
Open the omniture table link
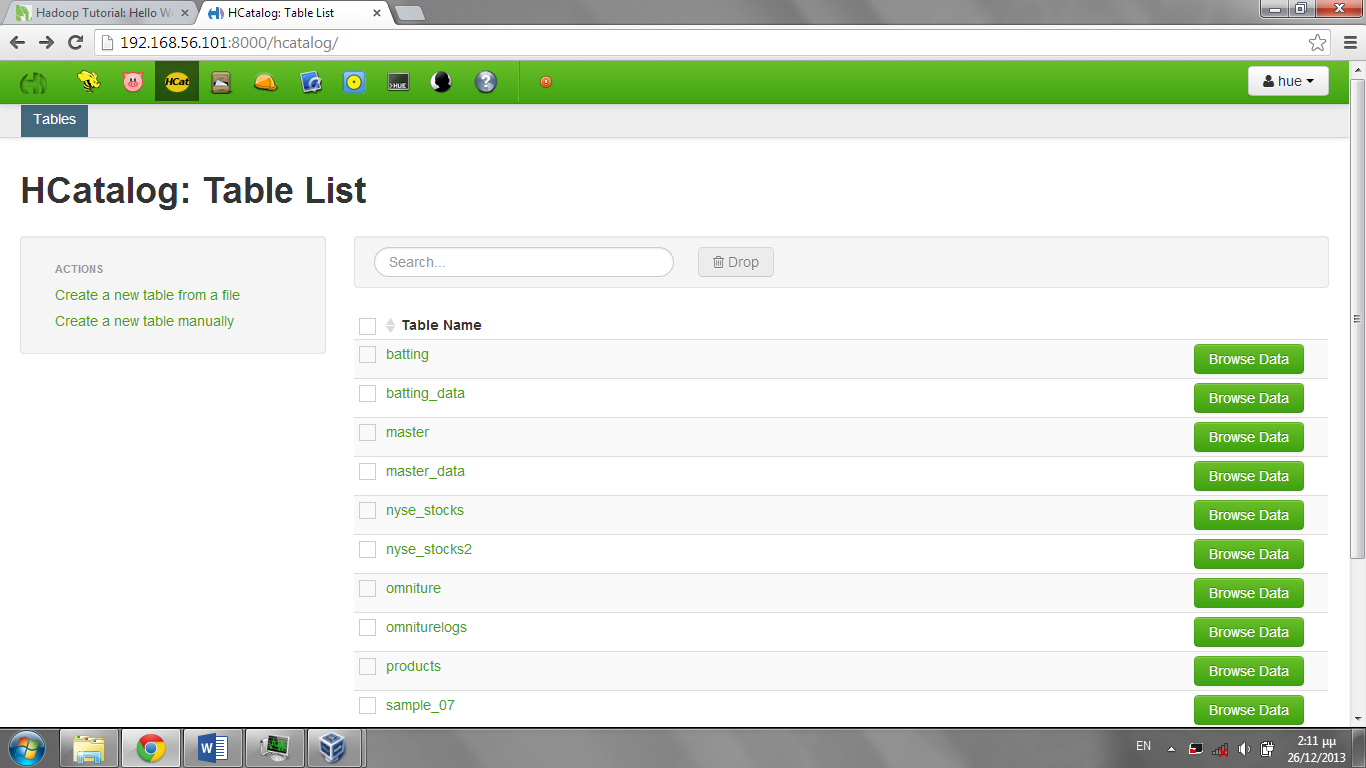(413, 588)
